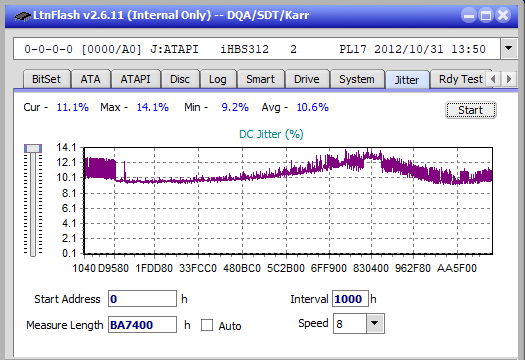Click the Avg value 10.6%
The width and height of the screenshot is (525, 360).
point(312,107)
